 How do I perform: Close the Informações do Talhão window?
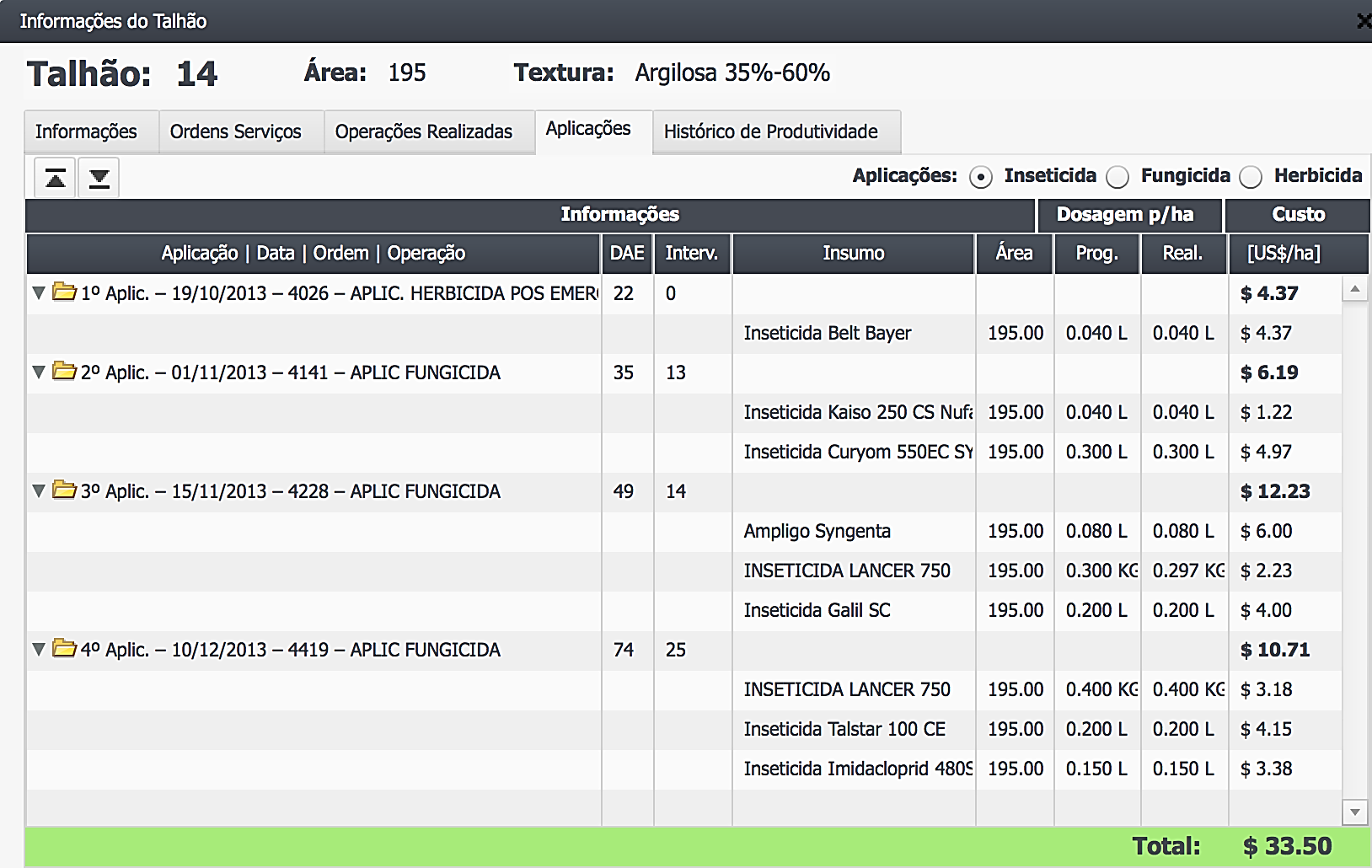[x=1364, y=21]
